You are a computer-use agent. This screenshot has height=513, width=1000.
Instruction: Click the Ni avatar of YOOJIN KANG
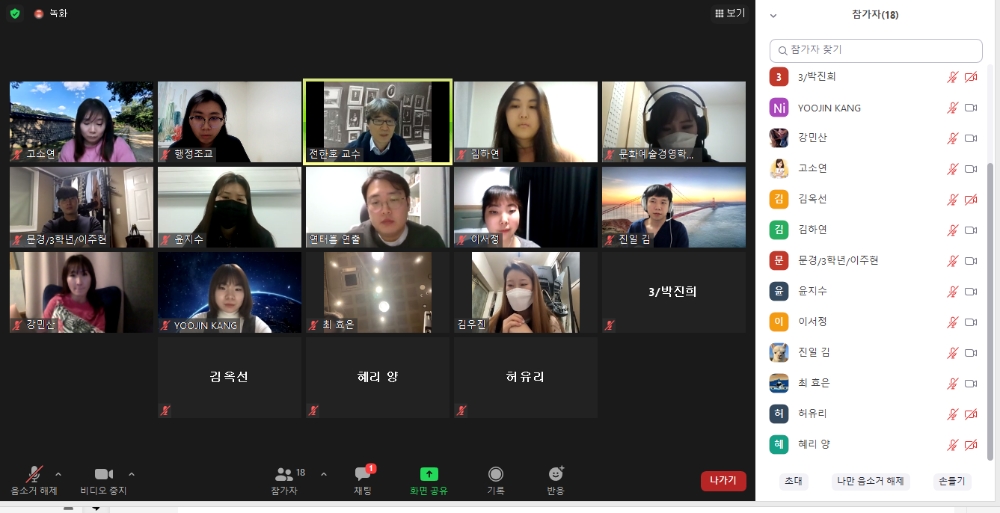[x=779, y=108]
